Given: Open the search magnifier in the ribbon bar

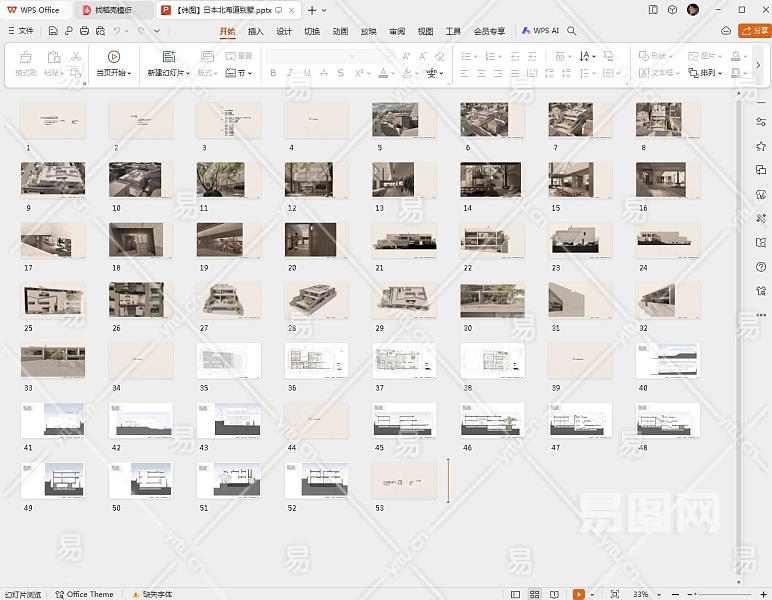Looking at the screenshot, I should (x=572, y=31).
